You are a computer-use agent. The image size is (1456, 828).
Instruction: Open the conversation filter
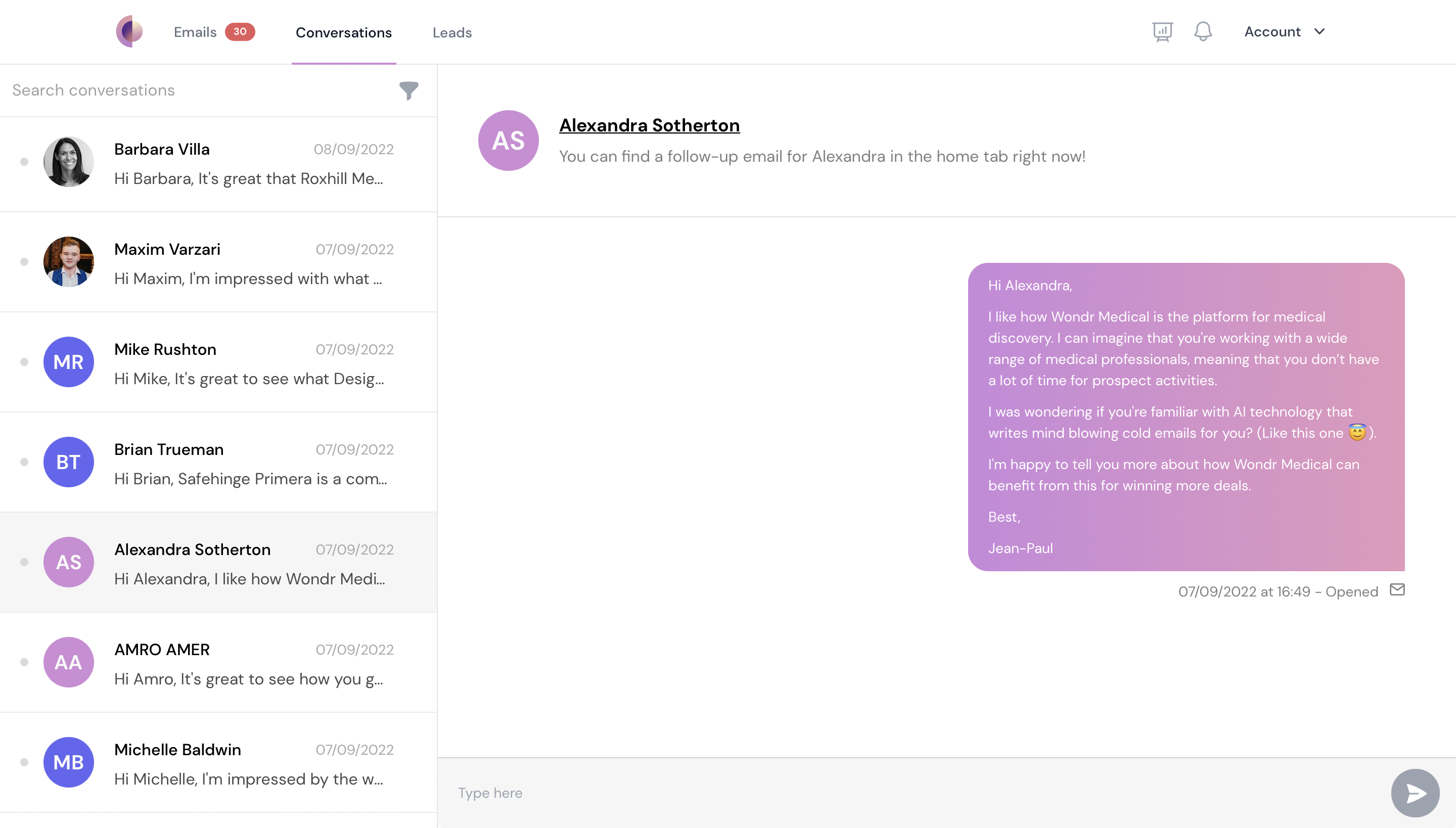point(409,90)
